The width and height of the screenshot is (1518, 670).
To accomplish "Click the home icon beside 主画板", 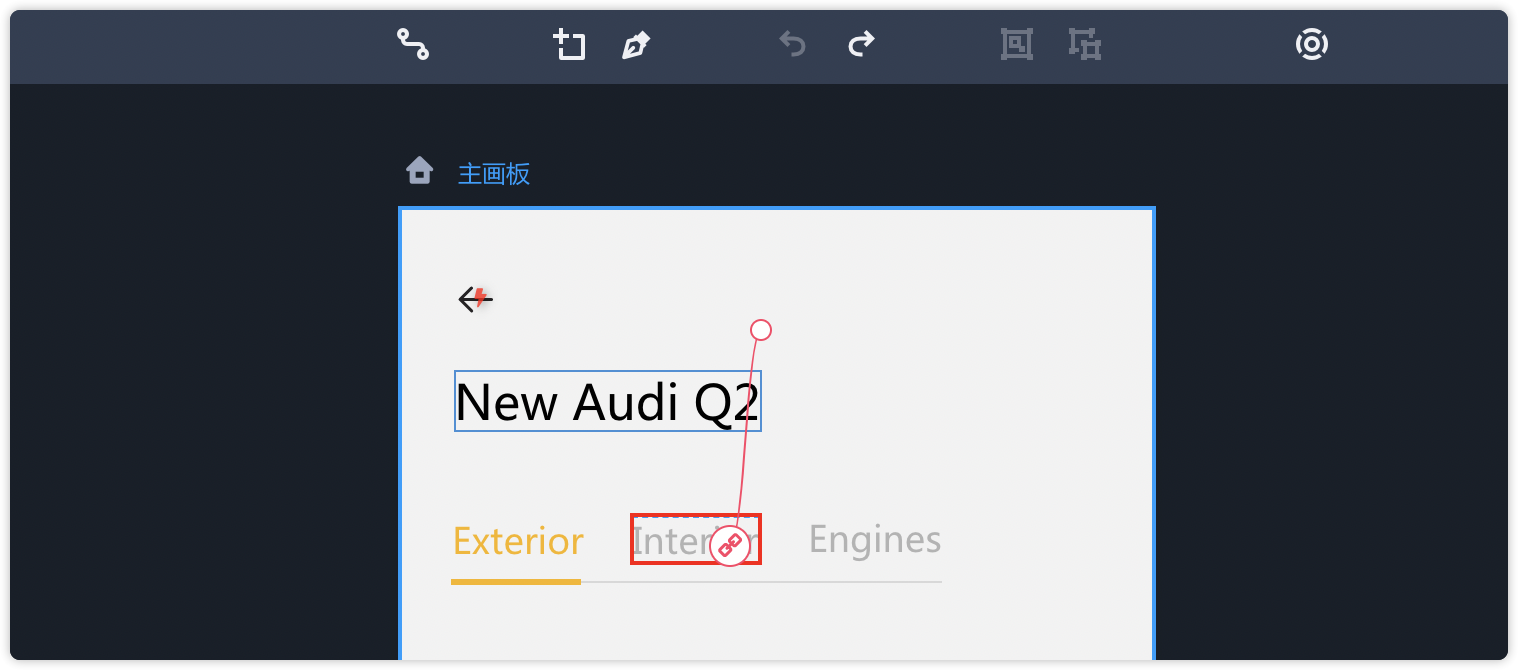I will pyautogui.click(x=419, y=171).
